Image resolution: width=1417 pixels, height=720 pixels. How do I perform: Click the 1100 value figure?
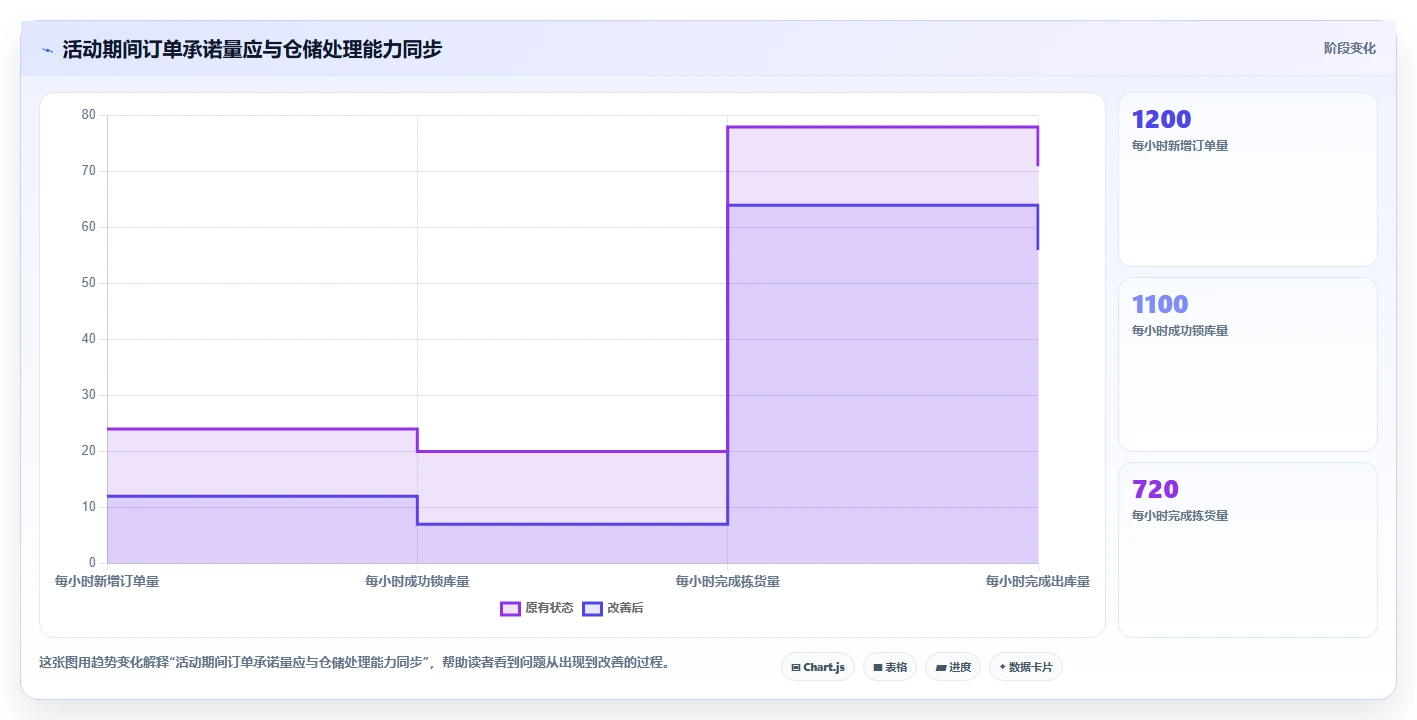(1160, 305)
